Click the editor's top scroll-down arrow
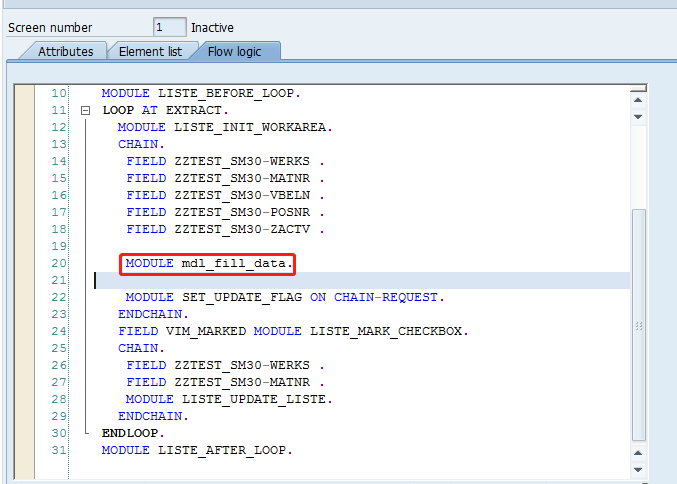Screen dimensions: 677x484 click(x=638, y=117)
